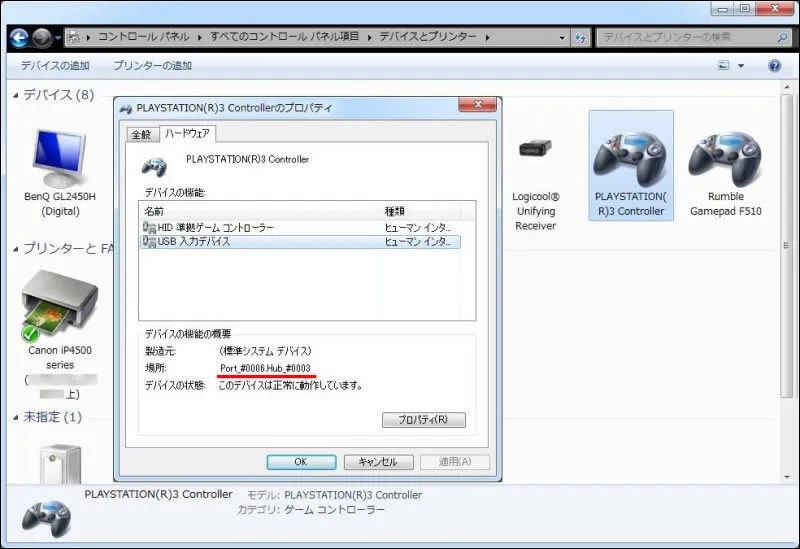Image resolution: width=800 pixels, height=549 pixels.
Task: Click the ゲーム コントローラー category value
Action: 334,510
